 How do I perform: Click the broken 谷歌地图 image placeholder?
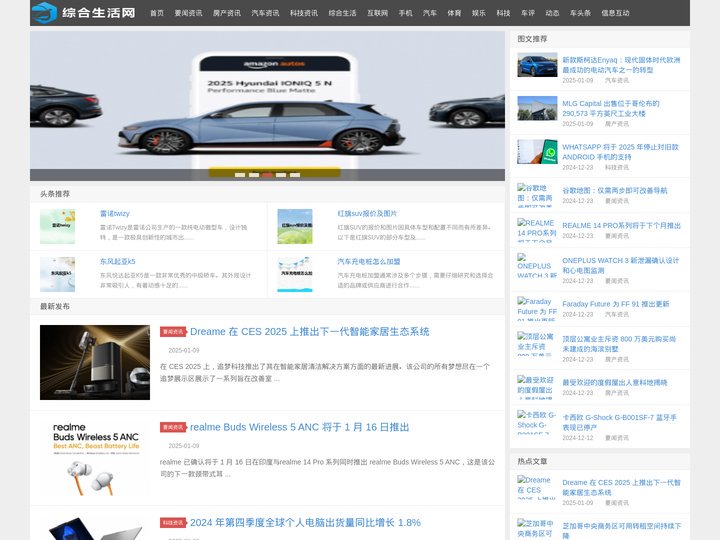pyautogui.click(x=537, y=195)
